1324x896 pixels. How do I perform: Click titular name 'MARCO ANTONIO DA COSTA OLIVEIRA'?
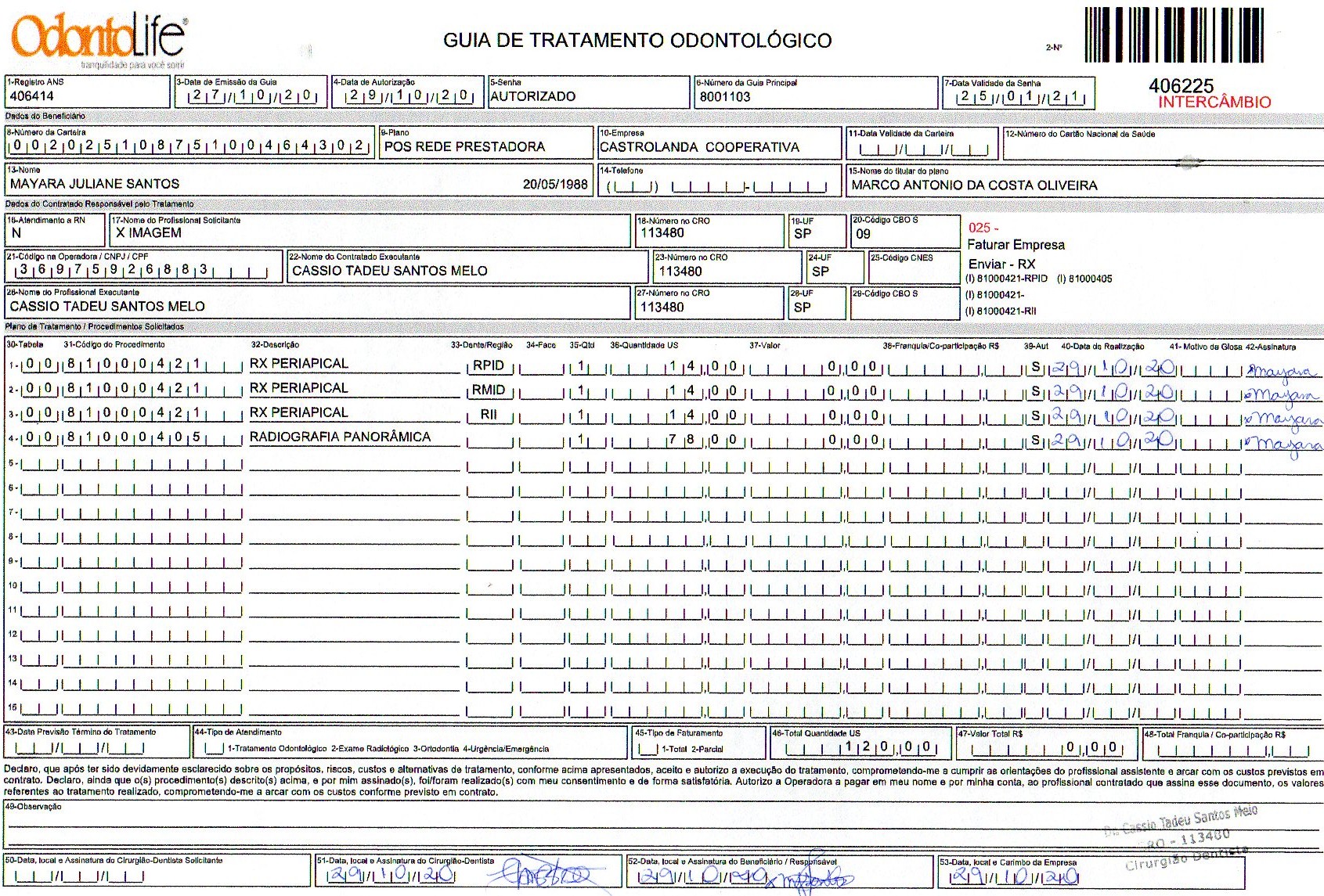coord(974,185)
